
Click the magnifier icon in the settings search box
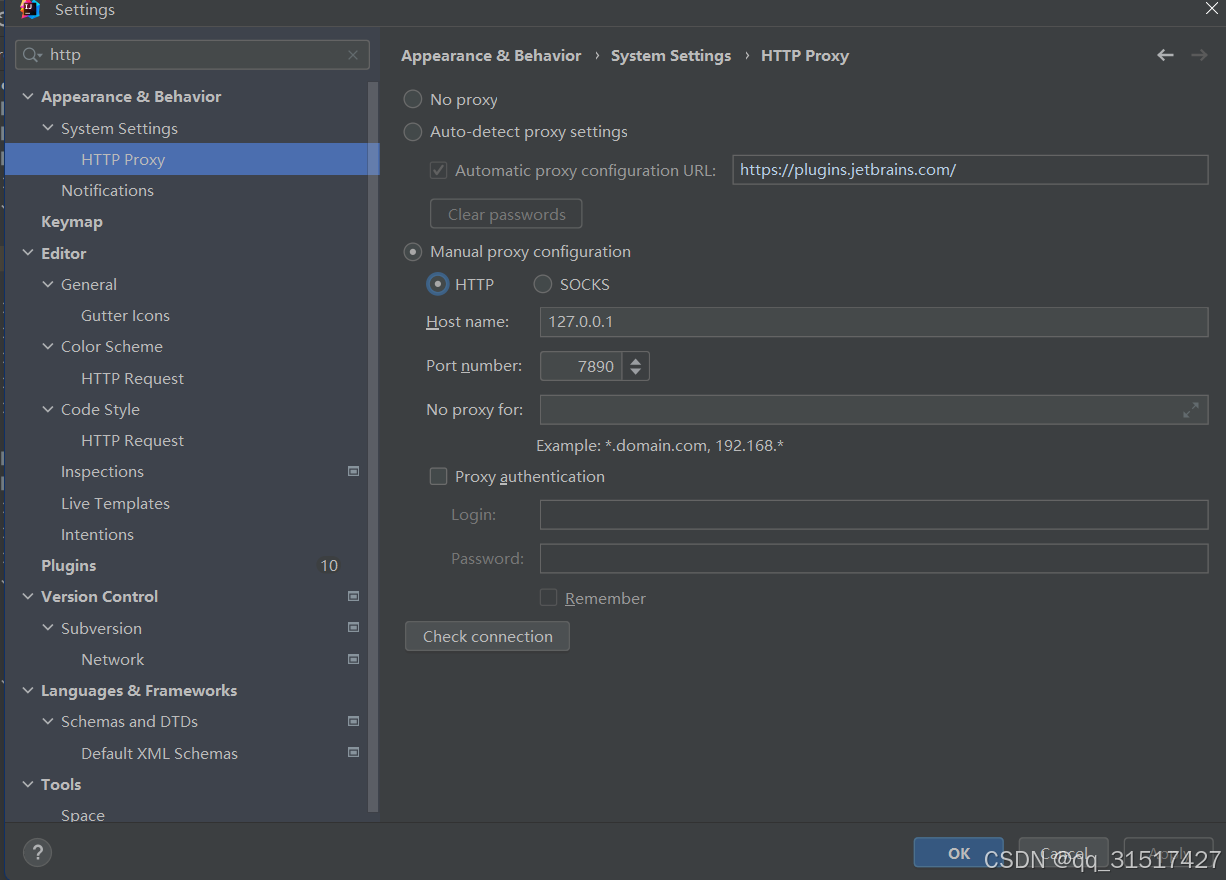(32, 55)
